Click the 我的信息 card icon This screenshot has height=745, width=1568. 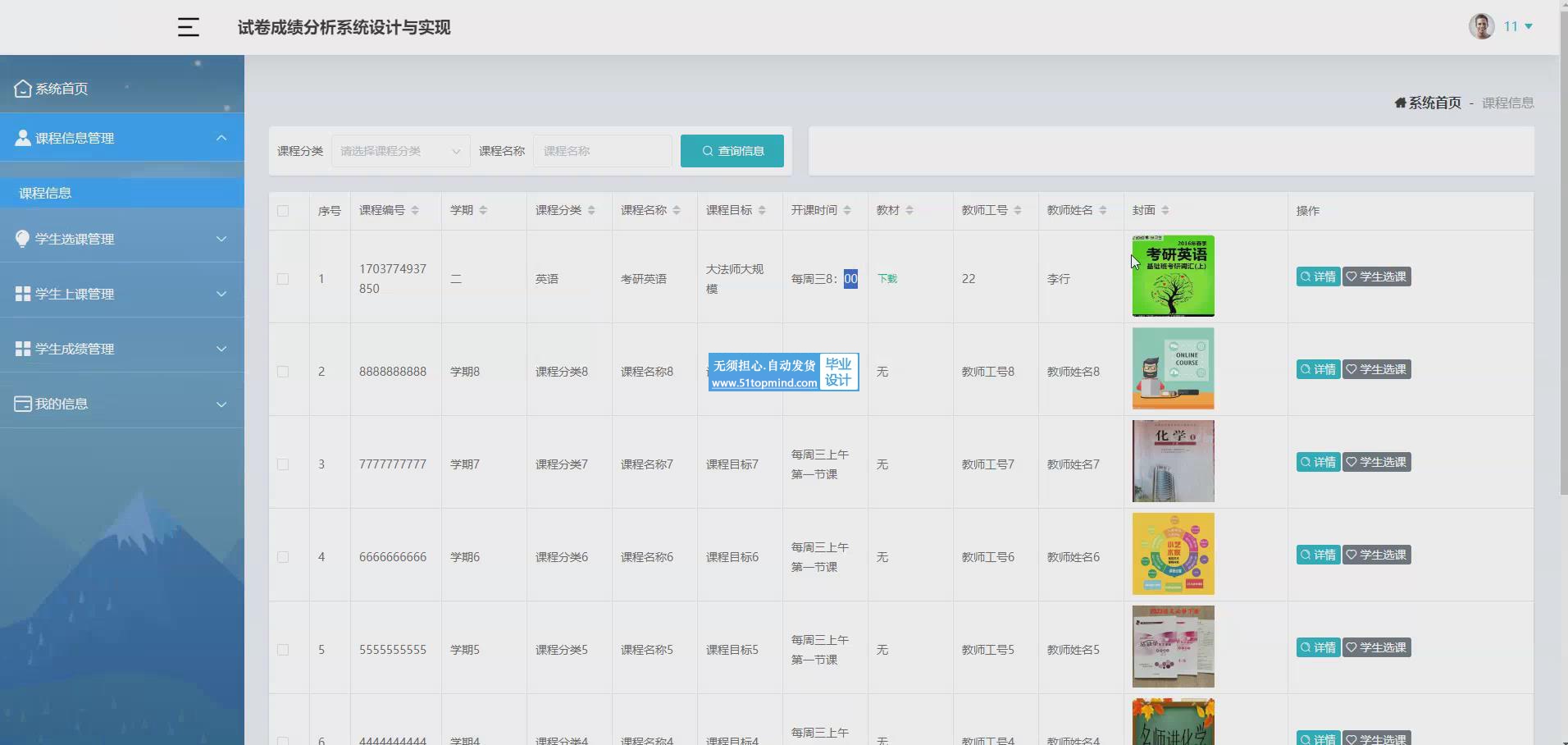coord(23,404)
